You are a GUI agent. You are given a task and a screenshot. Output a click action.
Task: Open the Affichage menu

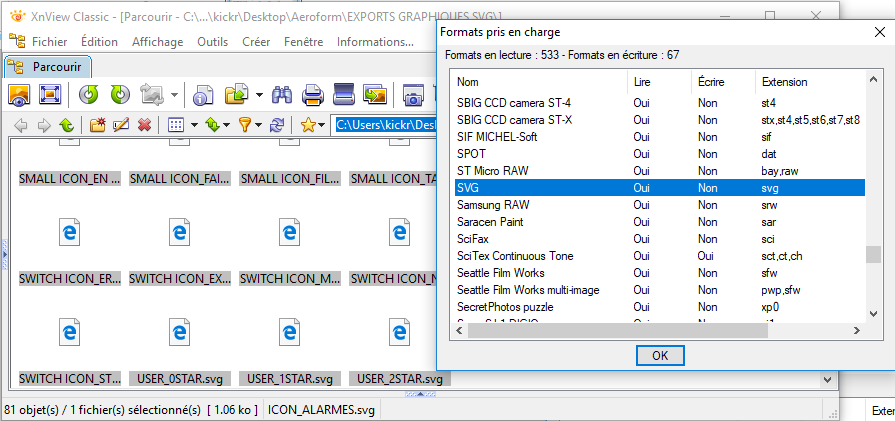[158, 42]
